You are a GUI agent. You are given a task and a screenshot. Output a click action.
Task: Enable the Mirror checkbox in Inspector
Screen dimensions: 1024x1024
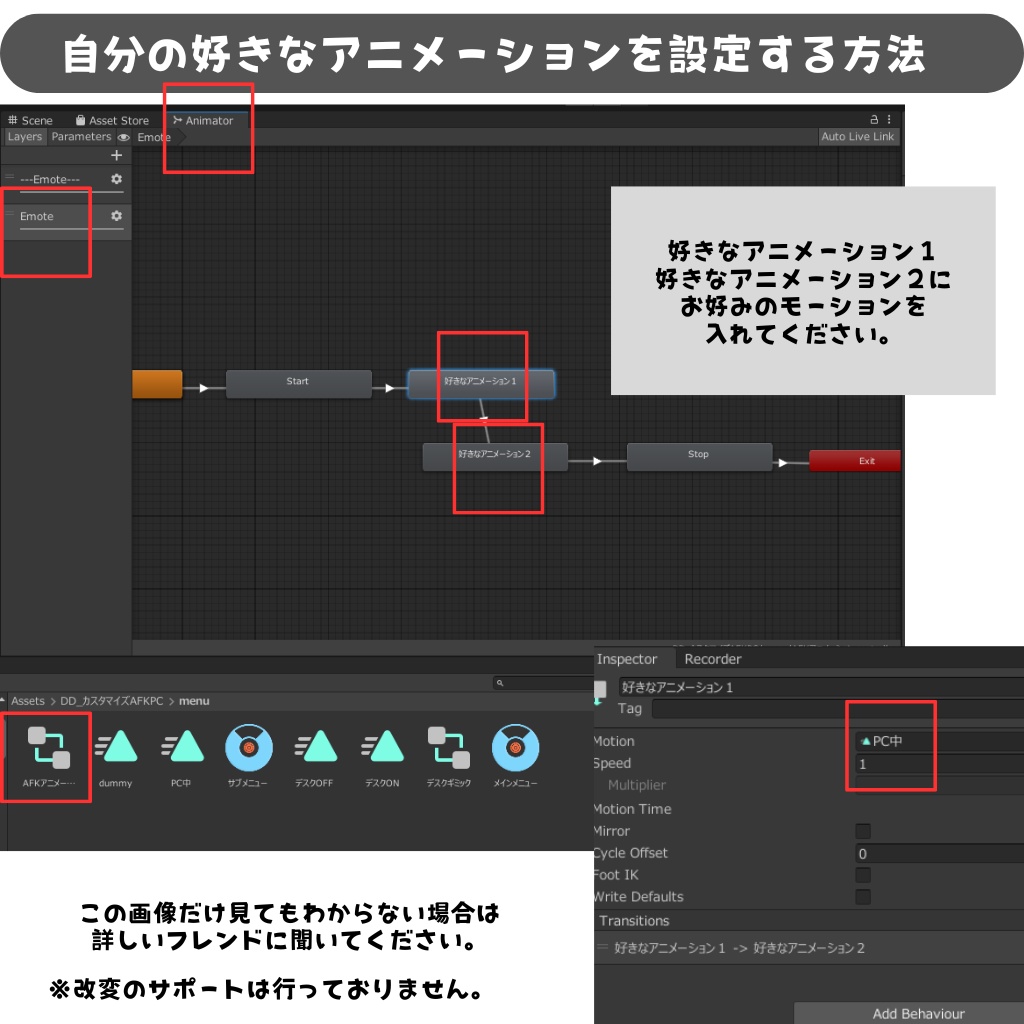click(x=863, y=831)
